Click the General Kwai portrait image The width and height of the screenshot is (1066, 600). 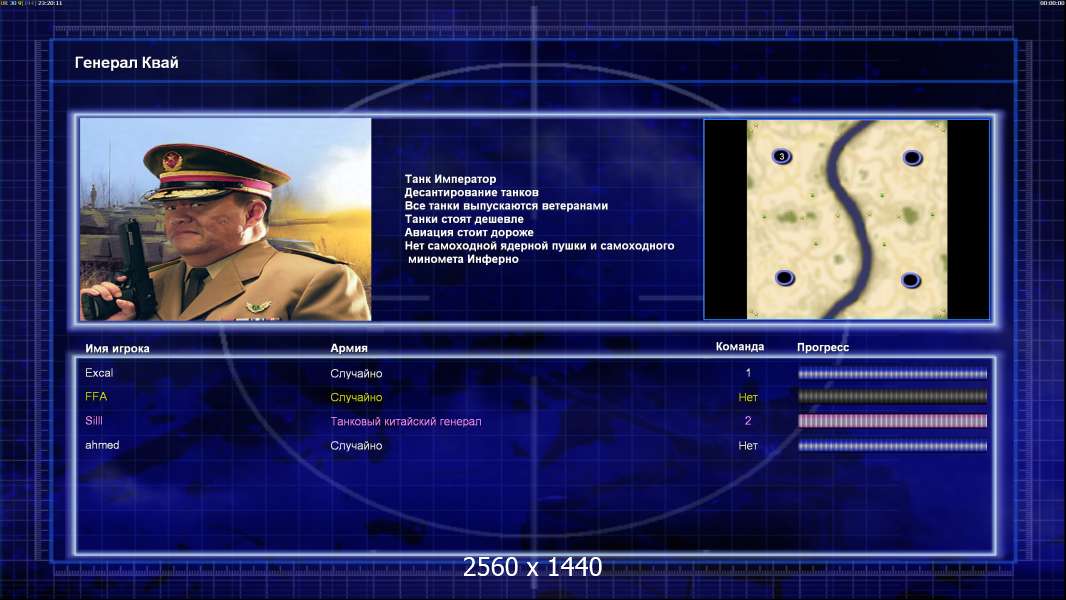(x=226, y=219)
